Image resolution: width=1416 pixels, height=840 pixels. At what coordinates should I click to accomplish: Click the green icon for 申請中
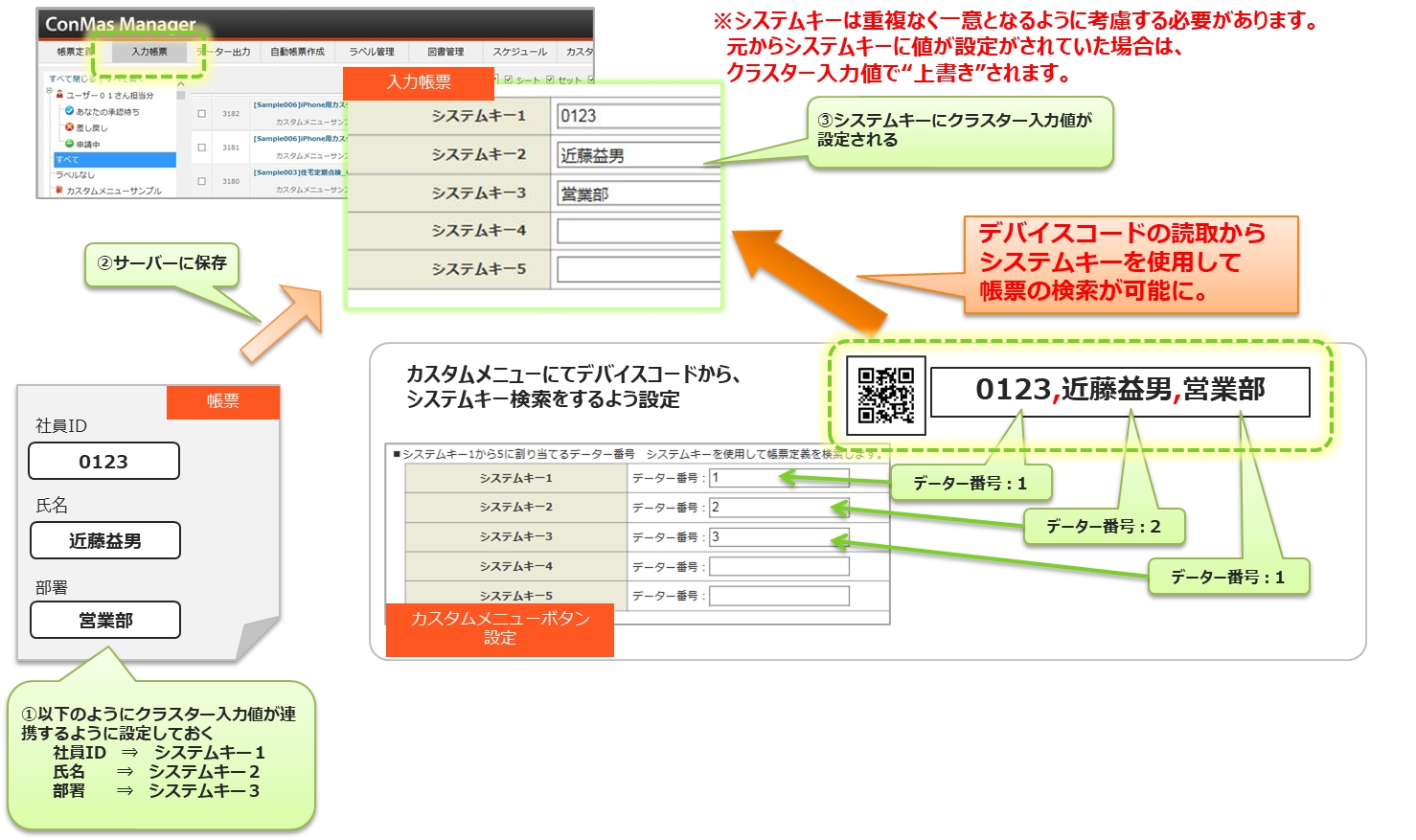point(69,144)
